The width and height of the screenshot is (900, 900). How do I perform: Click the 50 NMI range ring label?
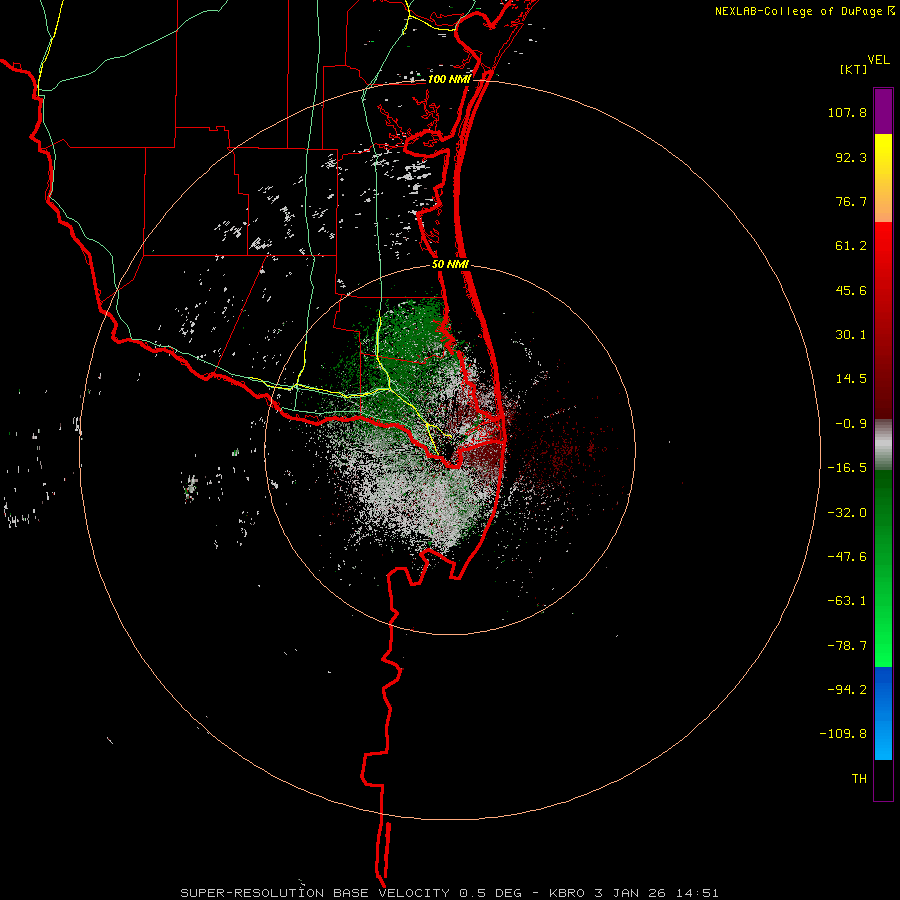[451, 264]
